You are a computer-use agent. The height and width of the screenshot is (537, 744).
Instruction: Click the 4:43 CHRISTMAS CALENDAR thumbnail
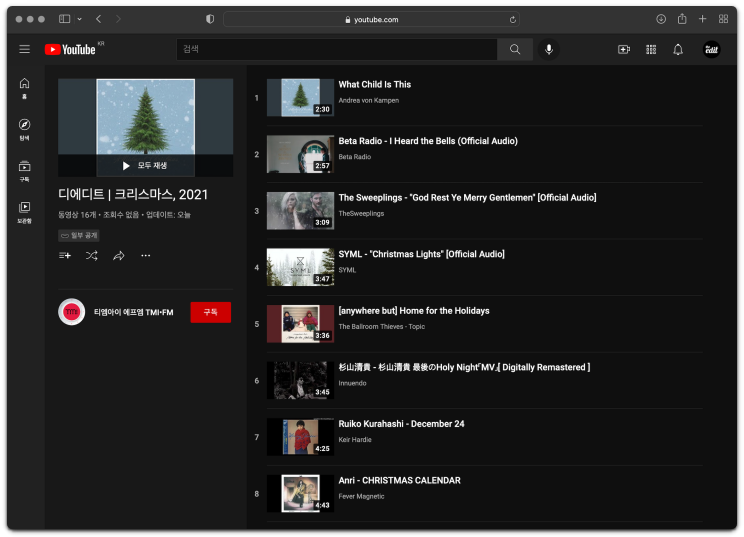tap(300, 493)
